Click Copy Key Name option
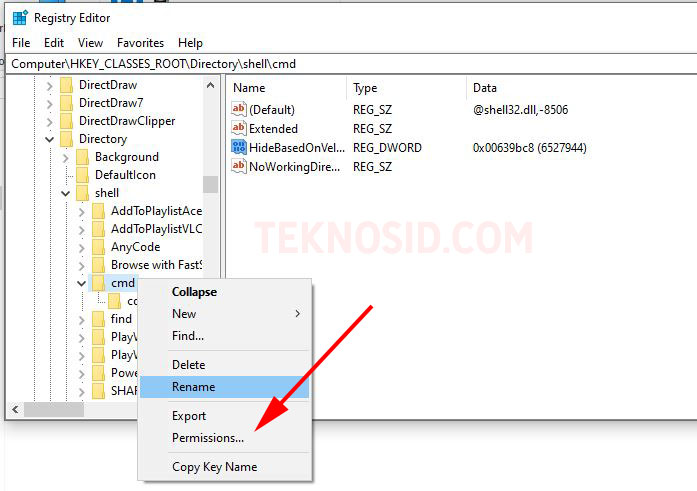The image size is (697, 491). point(214,467)
